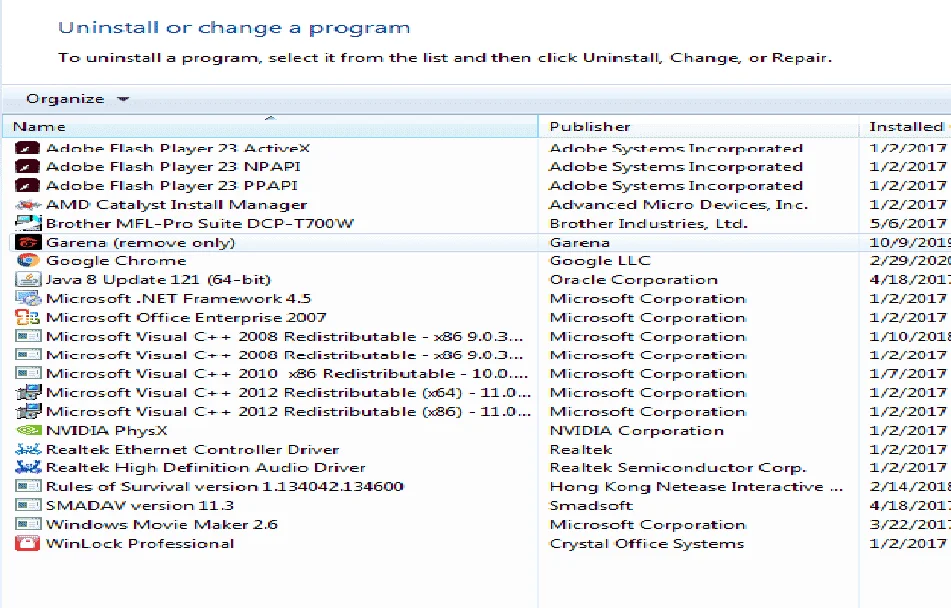Click publisher Smadsoft cell
Screen dimensions: 951x608
(x=591, y=505)
